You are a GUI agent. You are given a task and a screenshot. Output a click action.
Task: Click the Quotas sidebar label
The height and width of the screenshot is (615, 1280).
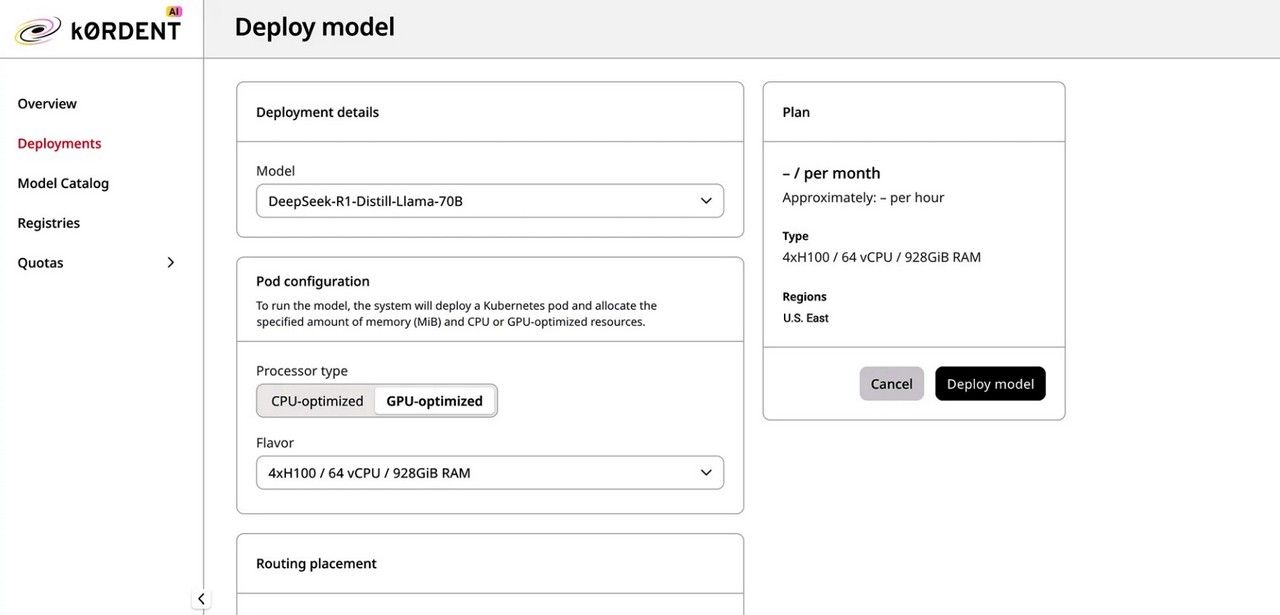[x=40, y=263]
